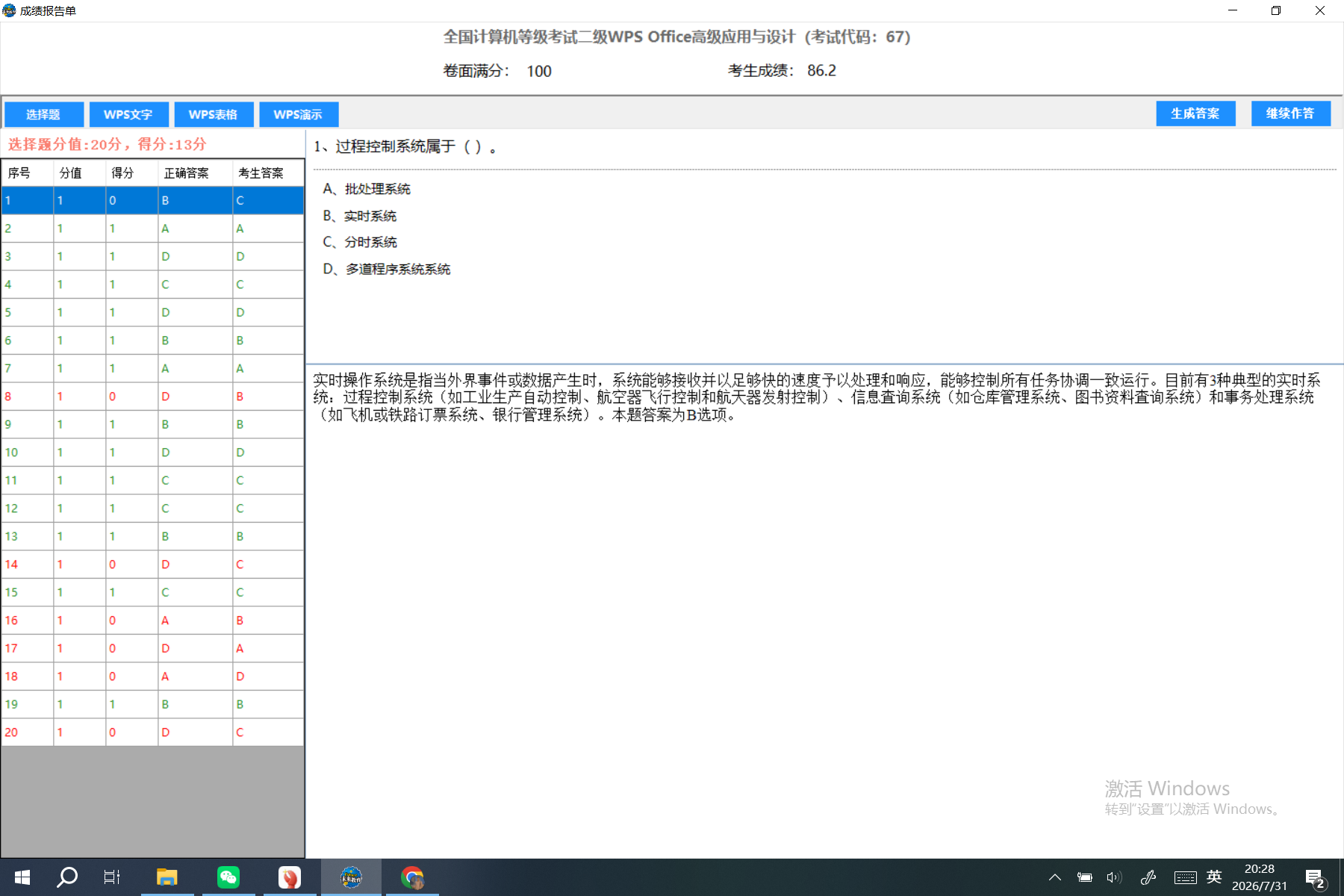Click the 分值 column header
This screenshot has width=1344, height=896.
(79, 172)
